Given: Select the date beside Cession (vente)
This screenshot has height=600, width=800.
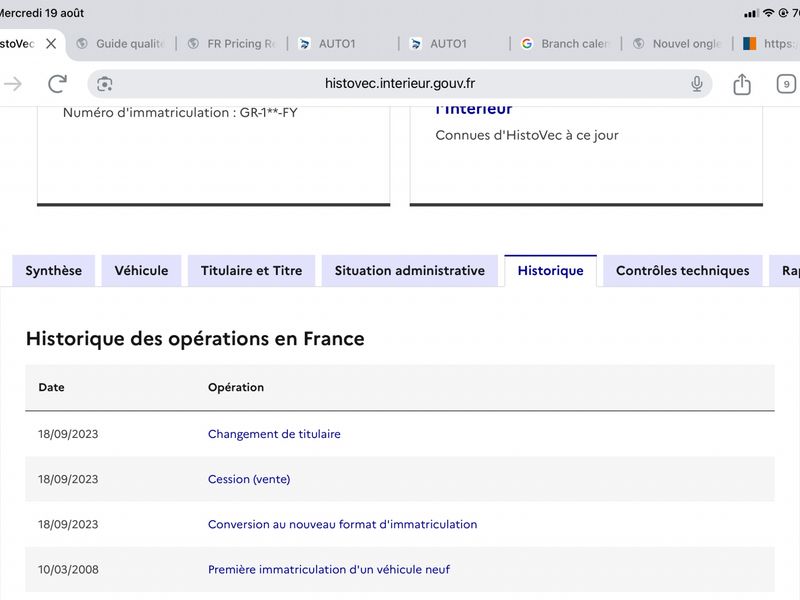Looking at the screenshot, I should (x=68, y=479).
